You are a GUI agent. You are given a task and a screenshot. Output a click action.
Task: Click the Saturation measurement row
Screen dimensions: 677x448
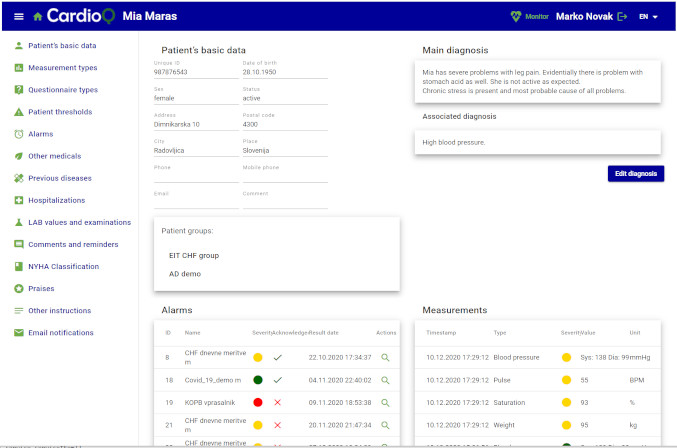click(538, 403)
